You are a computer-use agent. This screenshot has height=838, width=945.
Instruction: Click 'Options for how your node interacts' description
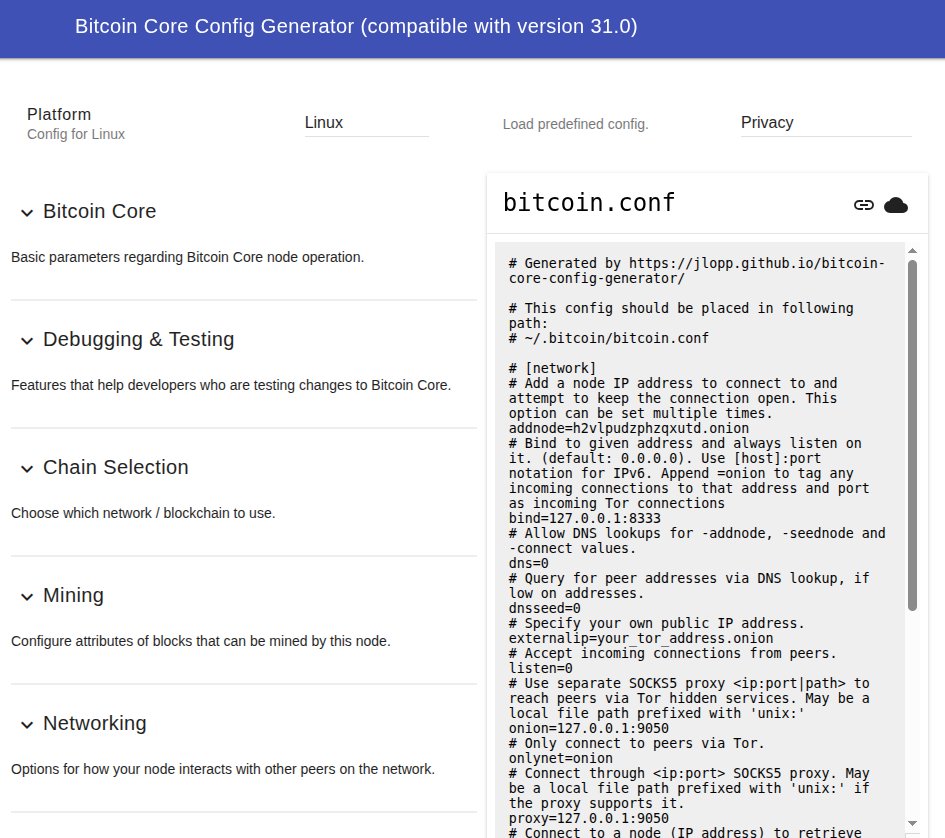click(223, 769)
